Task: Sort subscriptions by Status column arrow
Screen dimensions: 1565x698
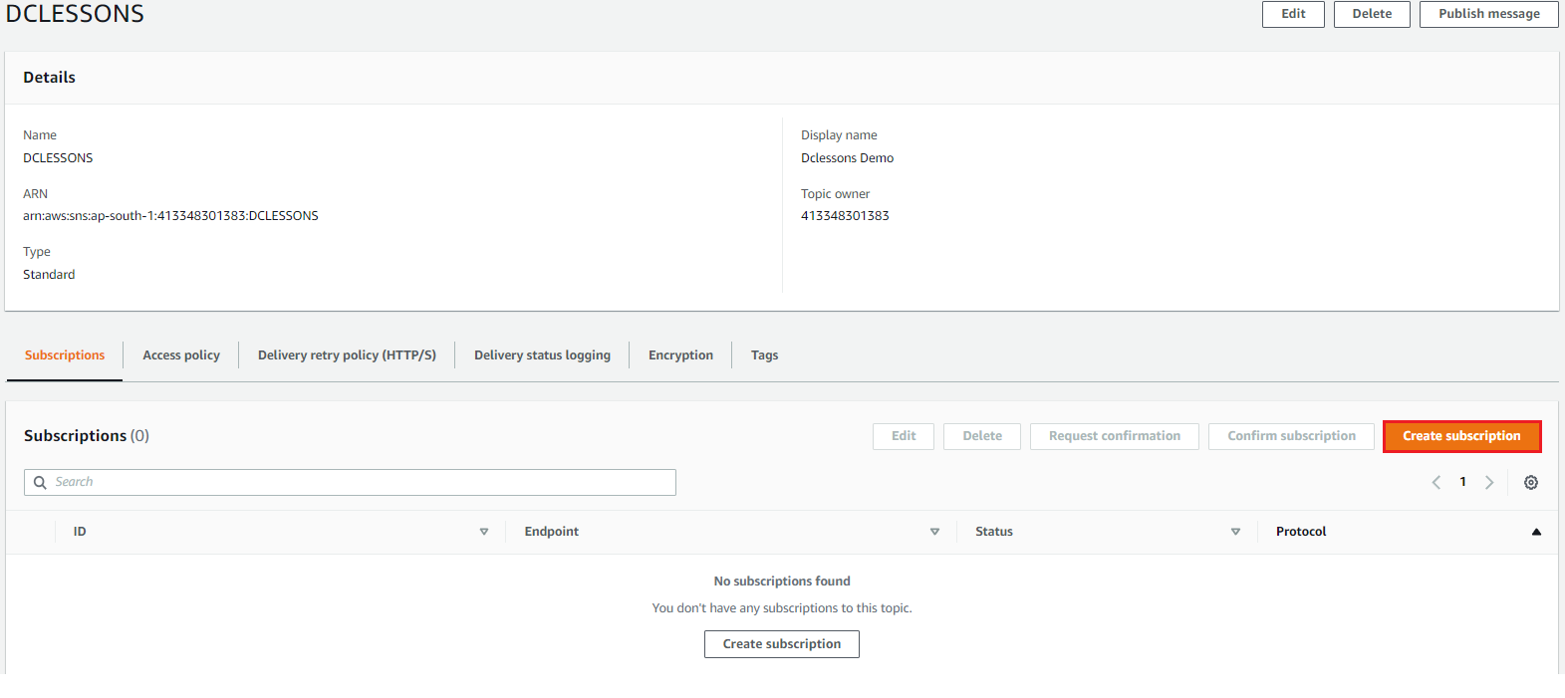Action: pyautogui.click(x=1236, y=532)
